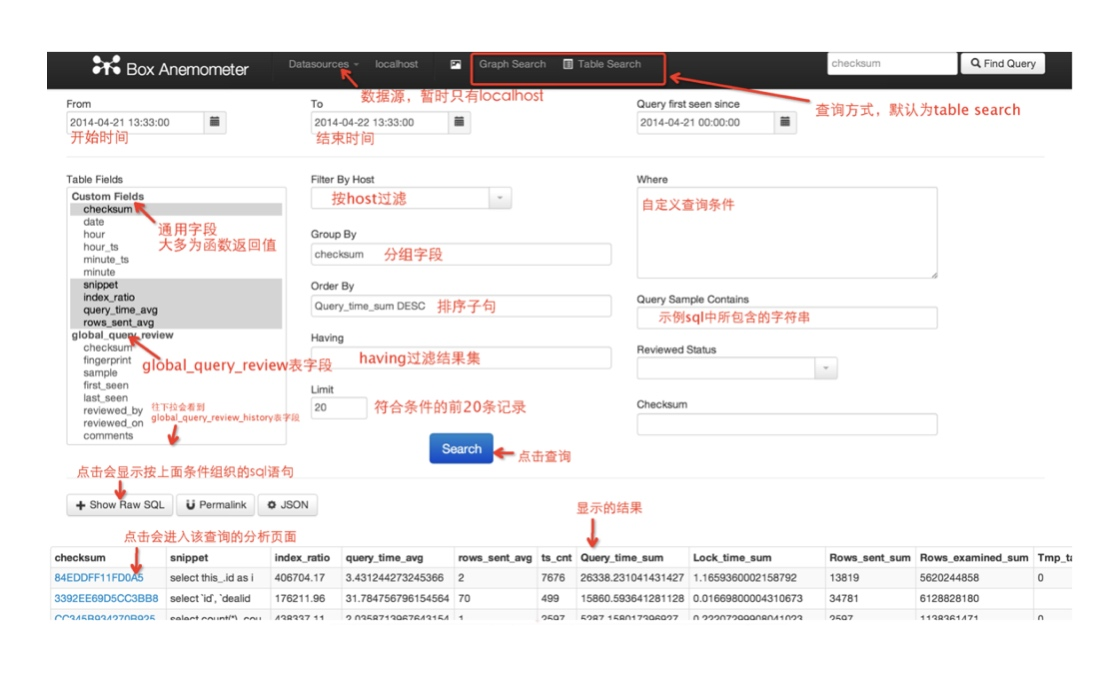Expand the Datasources dropdown menu
The width and height of the screenshot is (1120, 688).
pos(323,64)
